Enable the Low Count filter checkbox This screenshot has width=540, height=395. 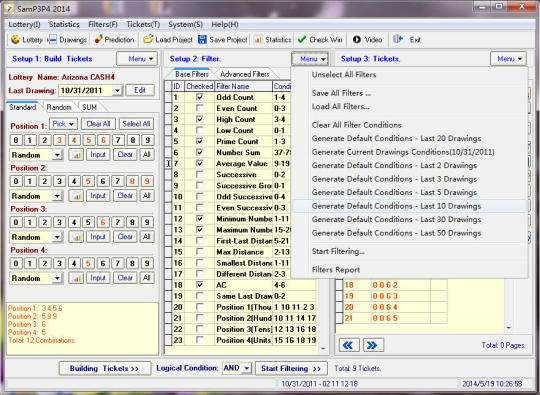point(199,130)
